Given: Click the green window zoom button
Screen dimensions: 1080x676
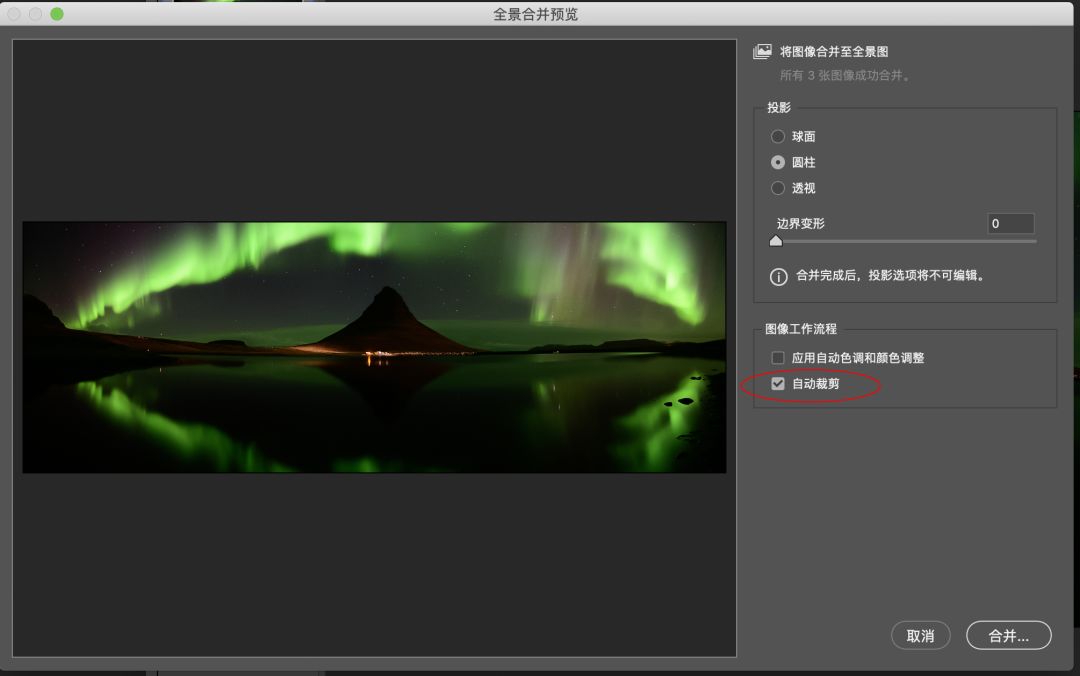Looking at the screenshot, I should pyautogui.click(x=56, y=14).
